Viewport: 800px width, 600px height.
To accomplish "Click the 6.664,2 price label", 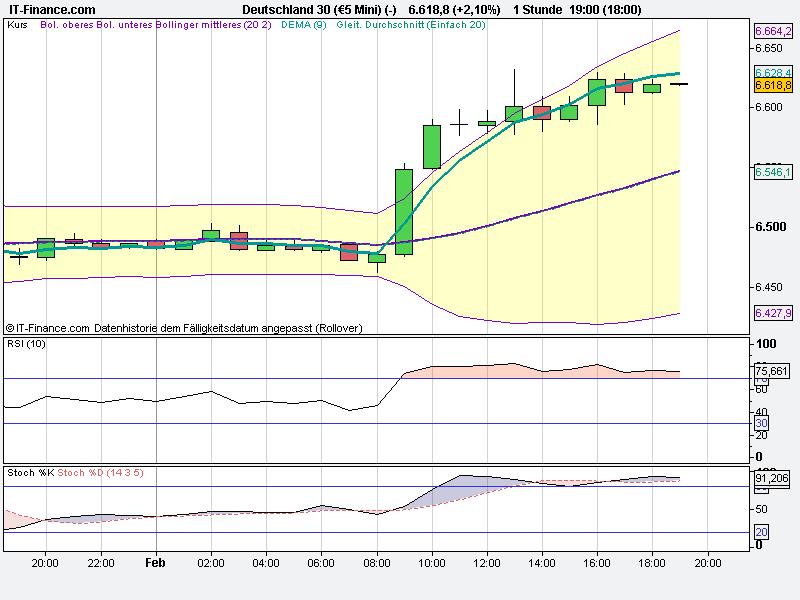I will pos(771,32).
